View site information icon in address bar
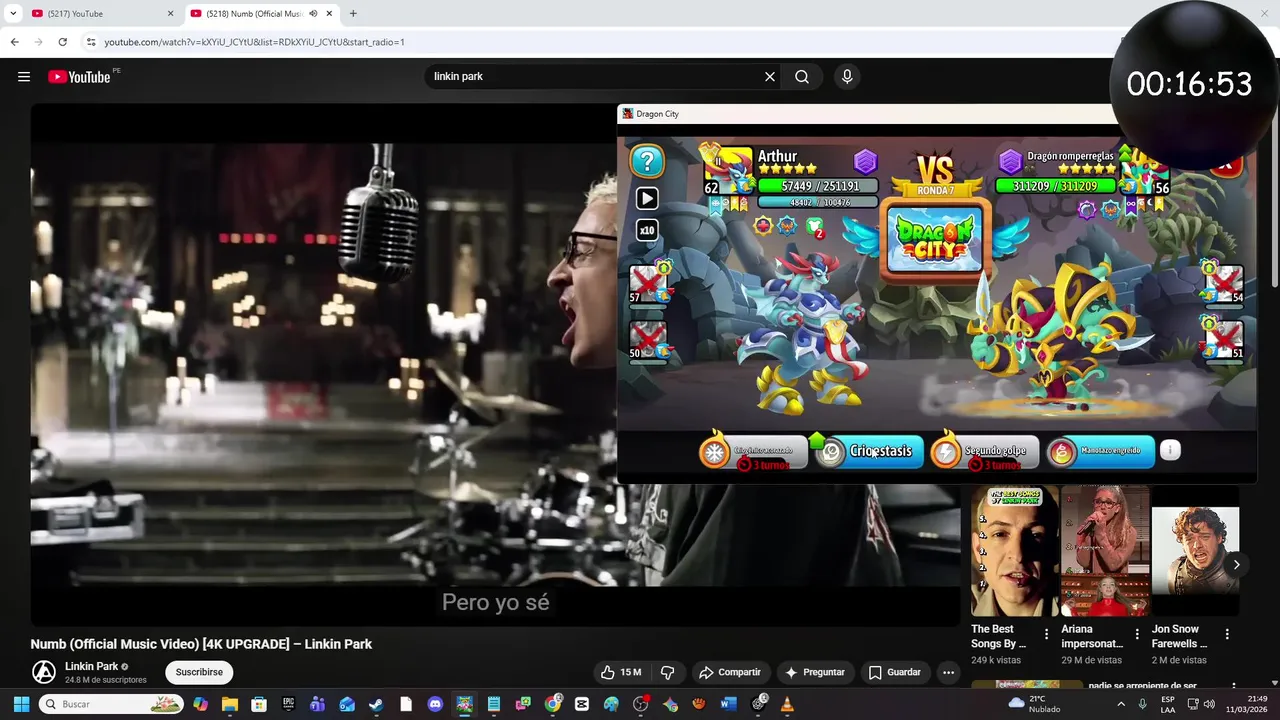1280x720 pixels. click(91, 42)
